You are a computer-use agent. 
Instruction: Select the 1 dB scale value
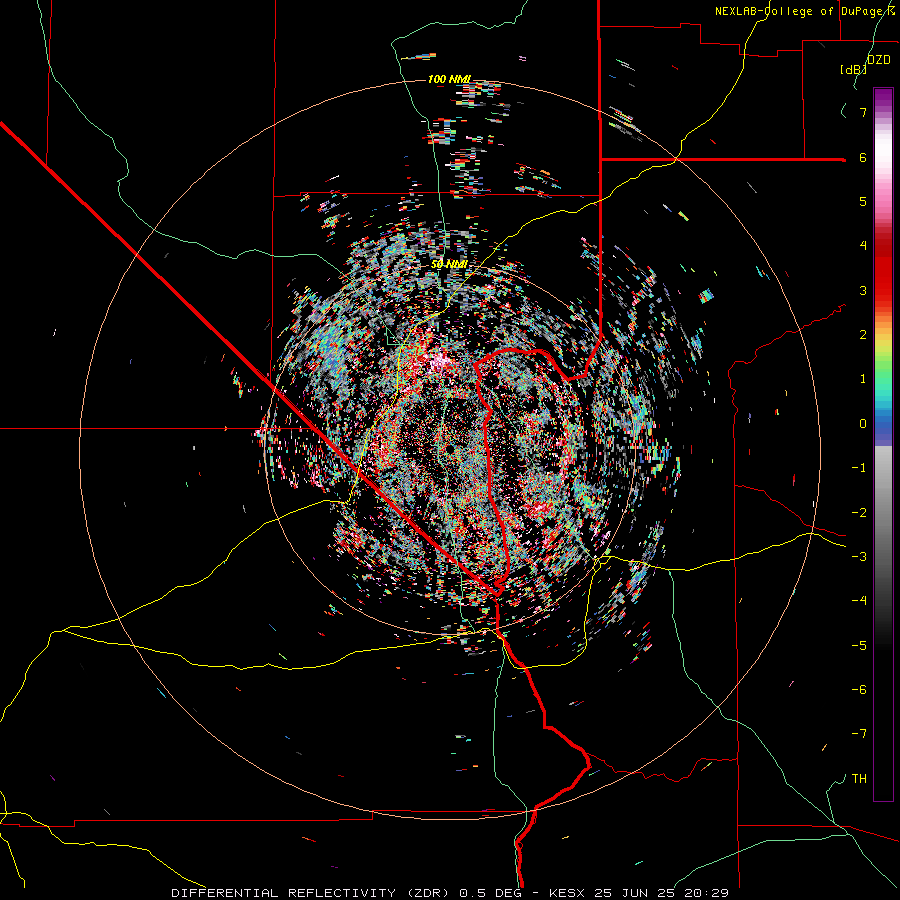tap(863, 379)
